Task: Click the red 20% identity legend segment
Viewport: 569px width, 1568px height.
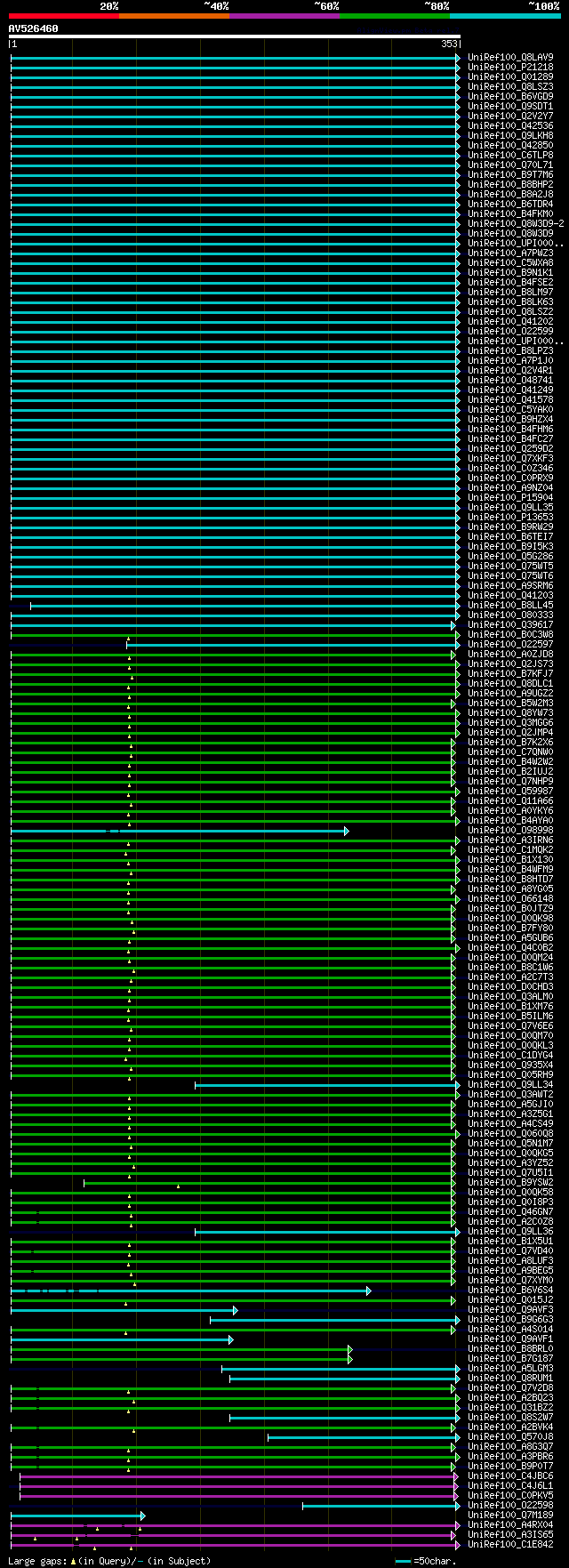Action: click(64, 16)
